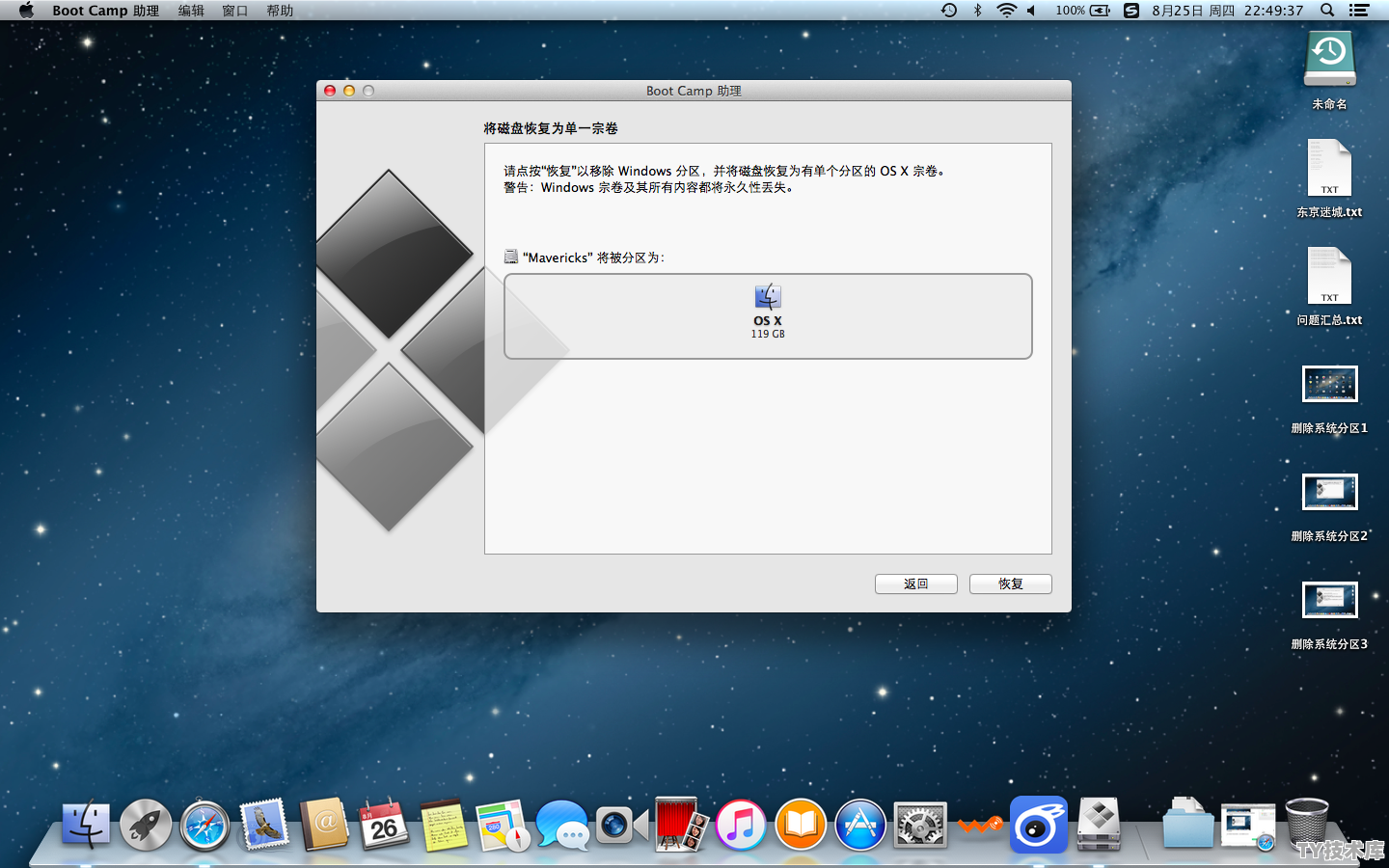The image size is (1389, 868).
Task: Open the Apple menu
Action: point(26,11)
